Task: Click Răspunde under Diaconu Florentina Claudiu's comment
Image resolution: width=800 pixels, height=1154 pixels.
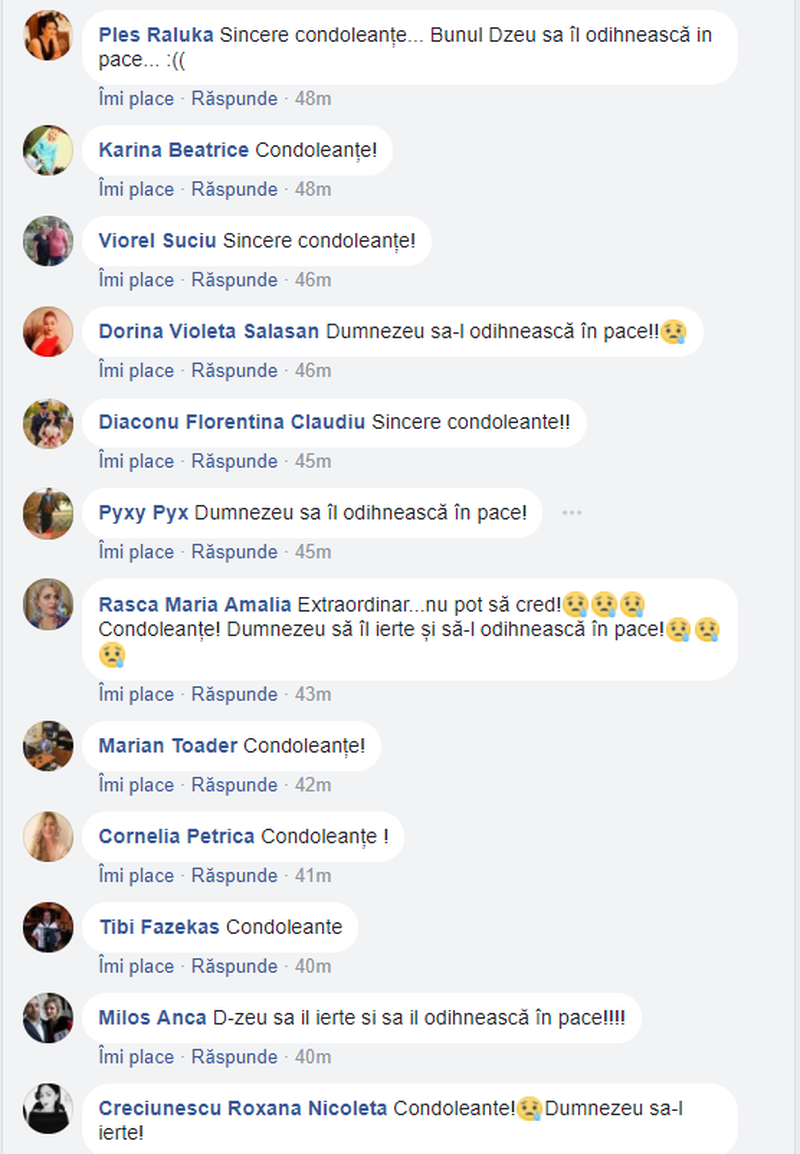Action: point(234,461)
